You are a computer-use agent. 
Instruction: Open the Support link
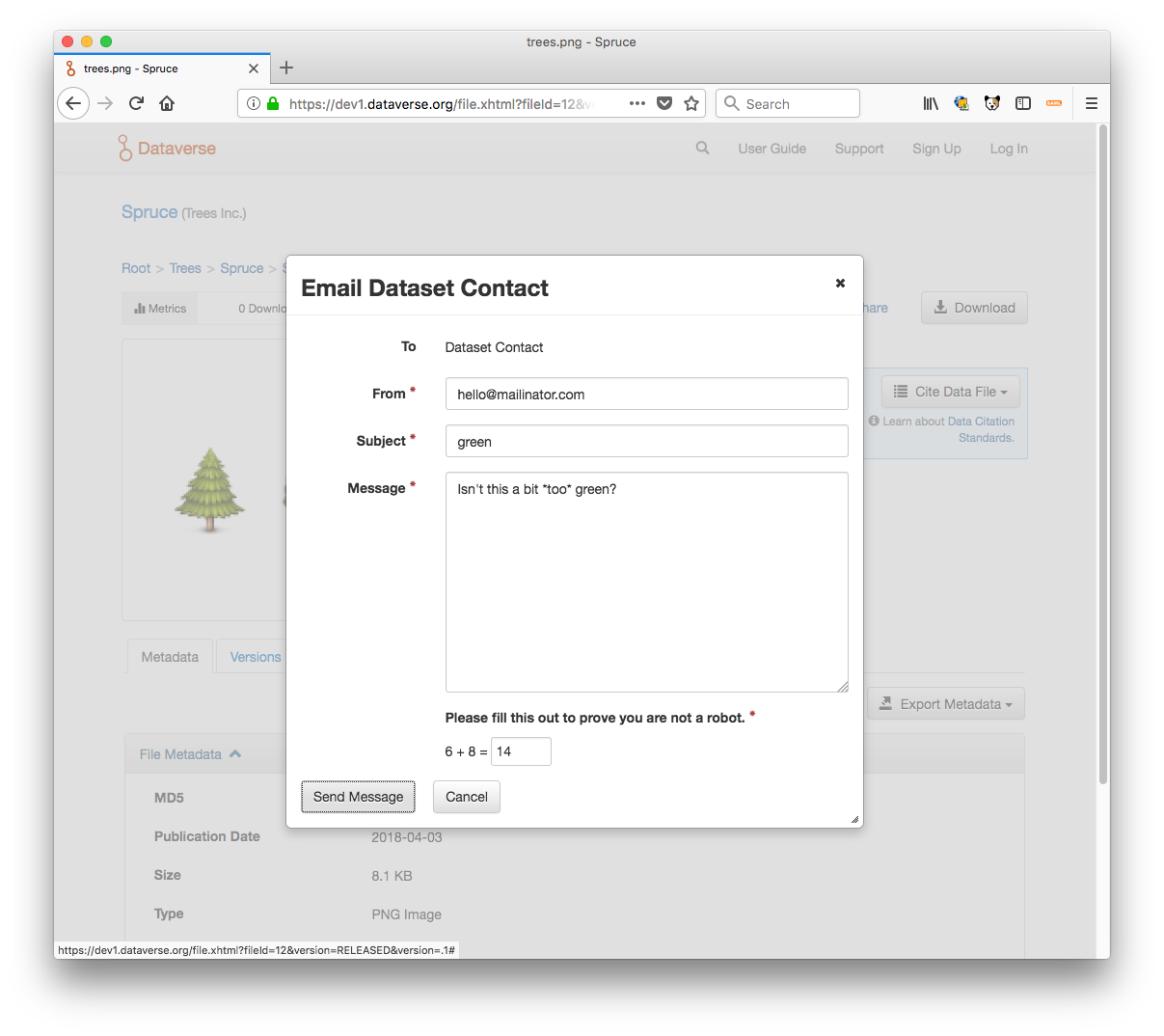(x=859, y=149)
